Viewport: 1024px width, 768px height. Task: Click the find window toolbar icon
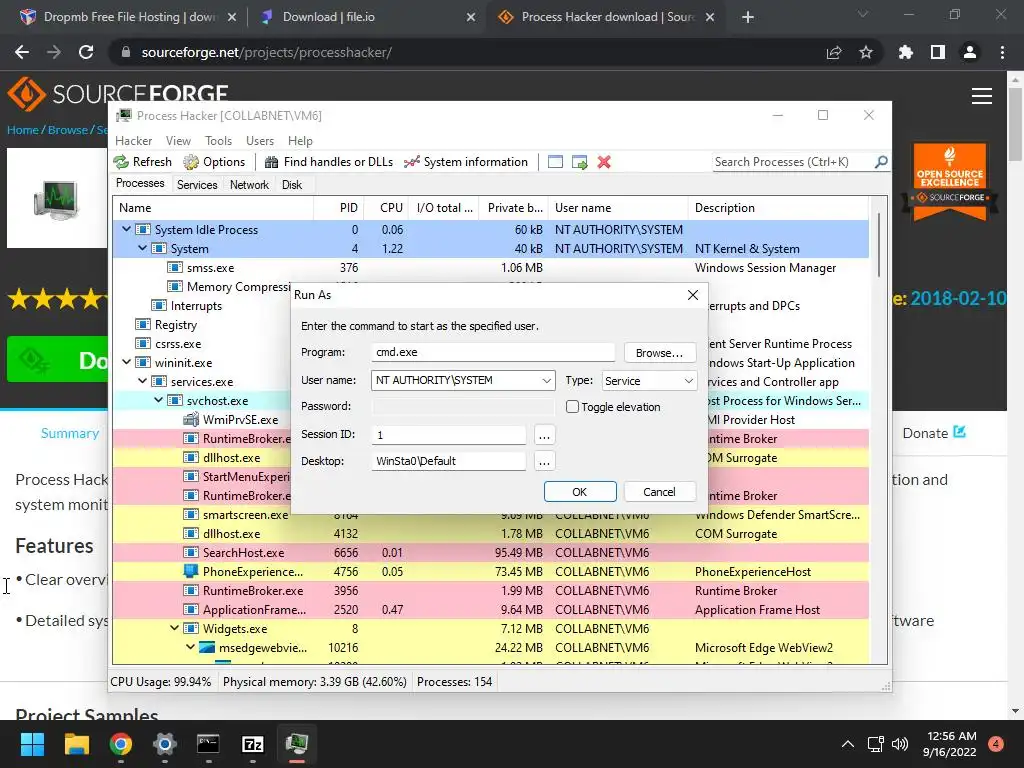click(x=555, y=162)
